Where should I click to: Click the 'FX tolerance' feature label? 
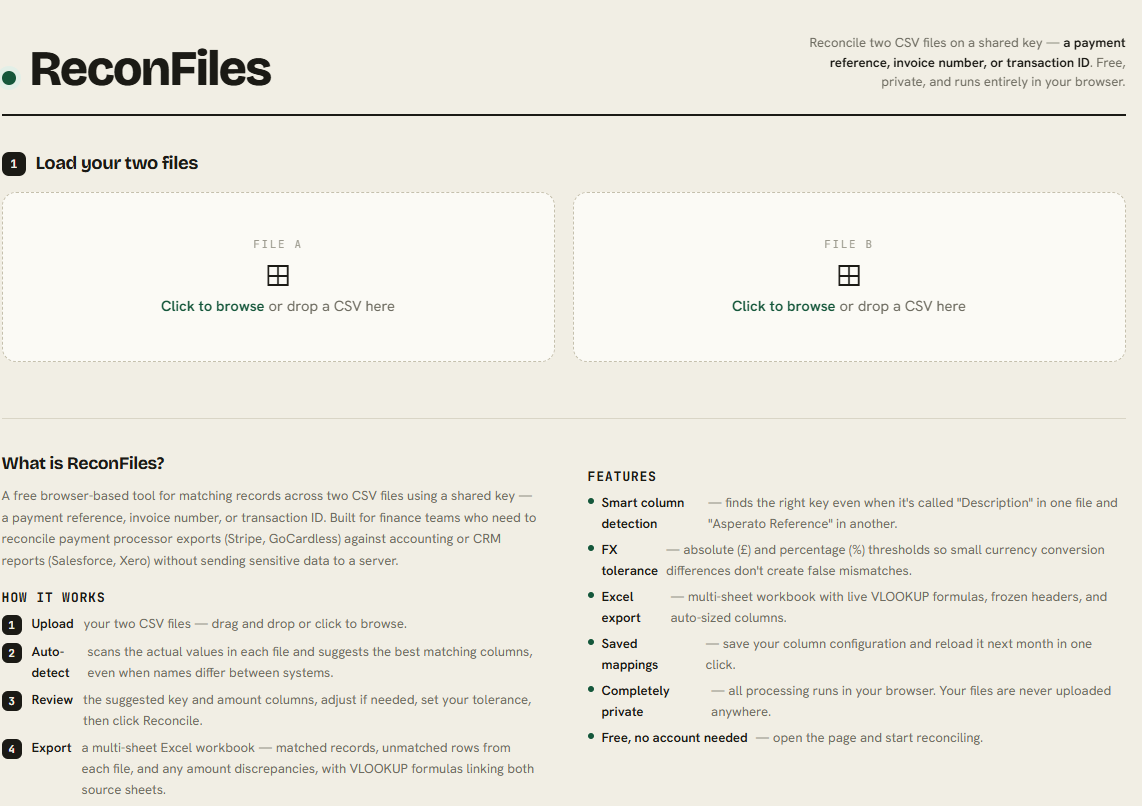pos(629,561)
